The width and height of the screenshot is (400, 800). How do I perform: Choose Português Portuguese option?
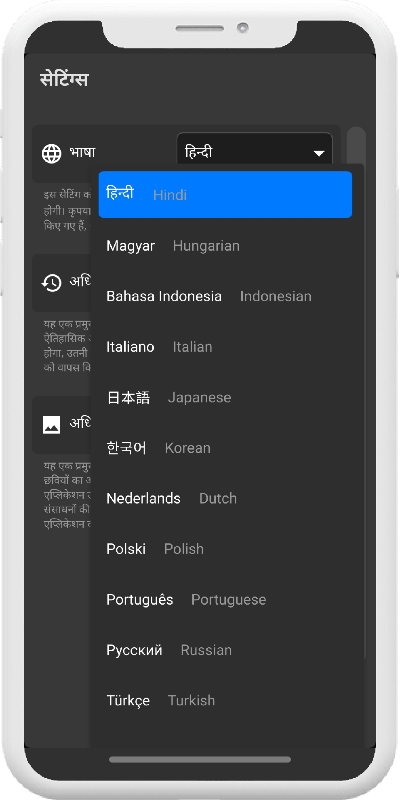[225, 599]
